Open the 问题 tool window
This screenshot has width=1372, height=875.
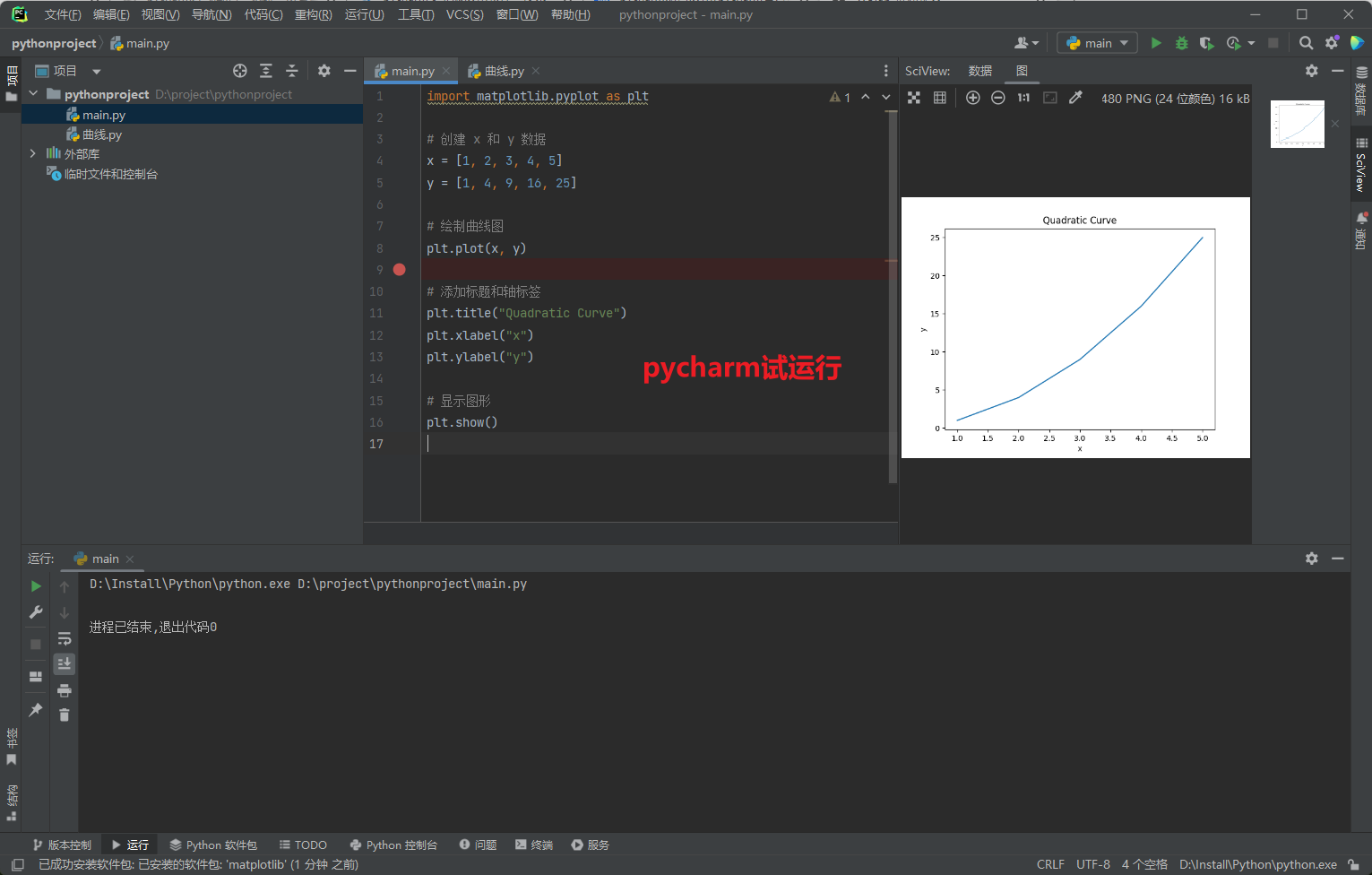coord(478,845)
